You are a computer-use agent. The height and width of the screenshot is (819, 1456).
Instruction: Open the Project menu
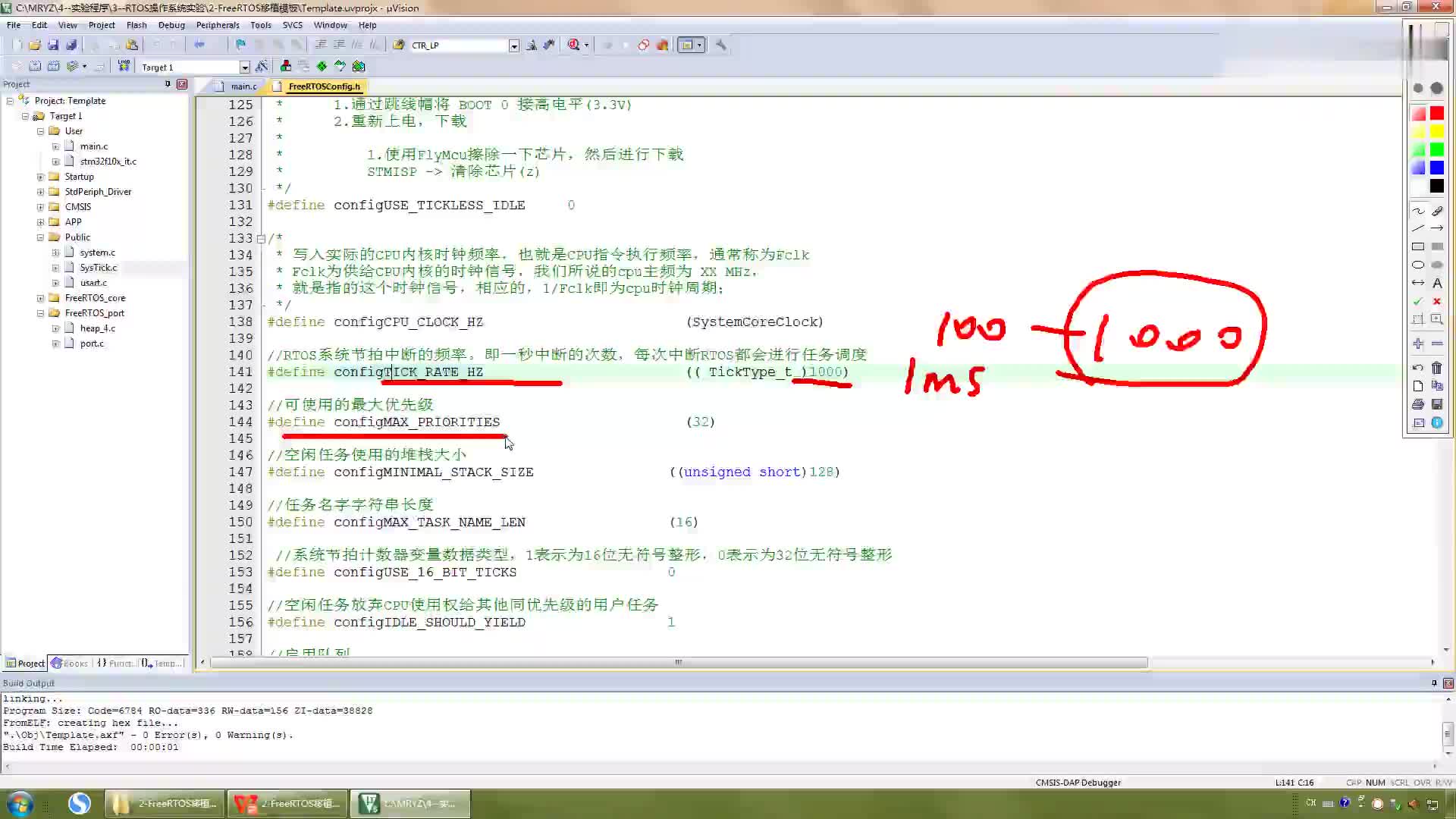[102, 25]
